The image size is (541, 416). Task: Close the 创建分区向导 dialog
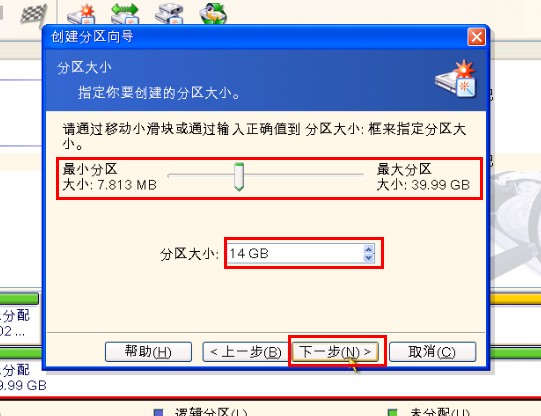coord(476,37)
